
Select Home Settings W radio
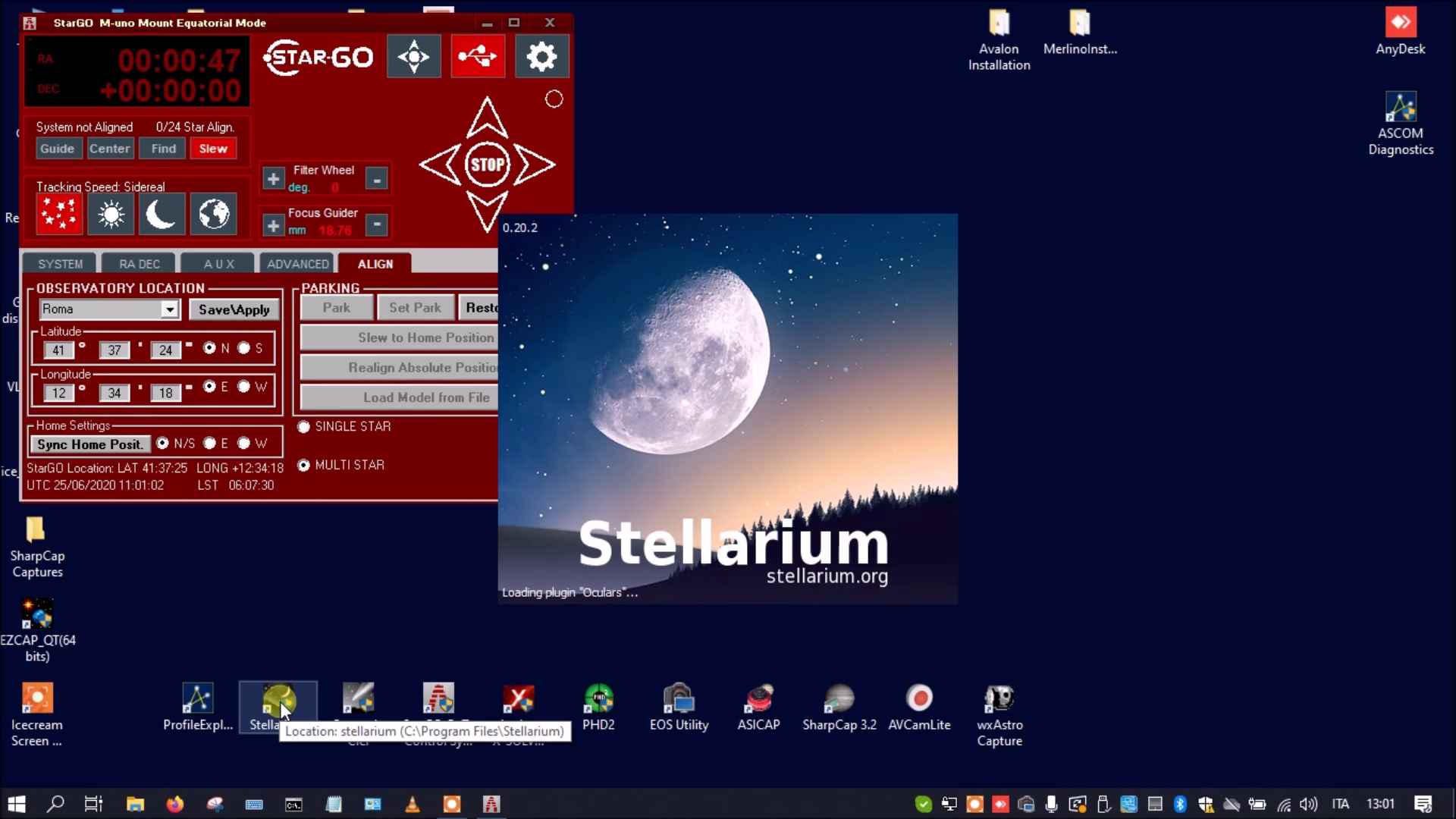coord(243,443)
